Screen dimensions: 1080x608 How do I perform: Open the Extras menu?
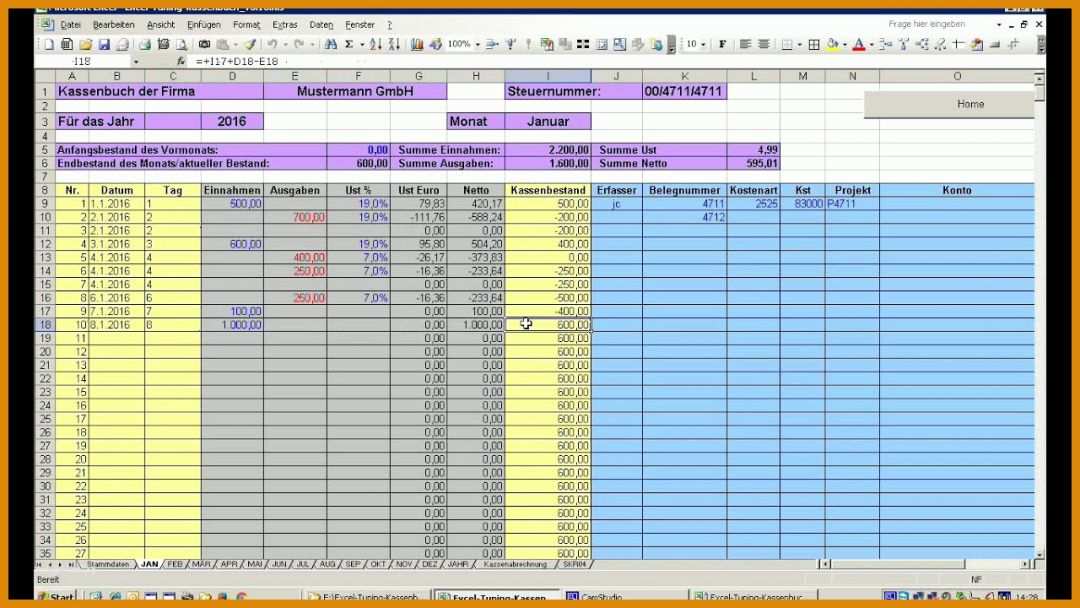click(285, 25)
